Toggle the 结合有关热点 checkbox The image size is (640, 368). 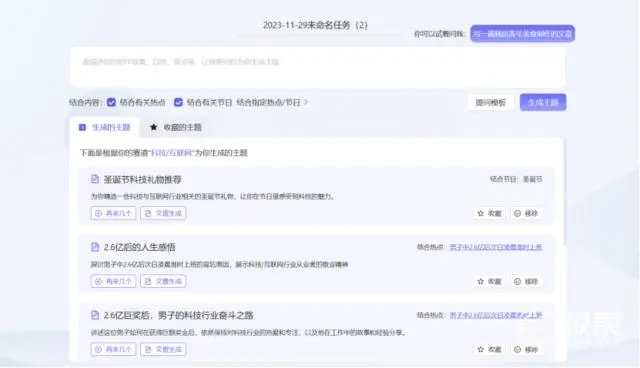point(111,102)
